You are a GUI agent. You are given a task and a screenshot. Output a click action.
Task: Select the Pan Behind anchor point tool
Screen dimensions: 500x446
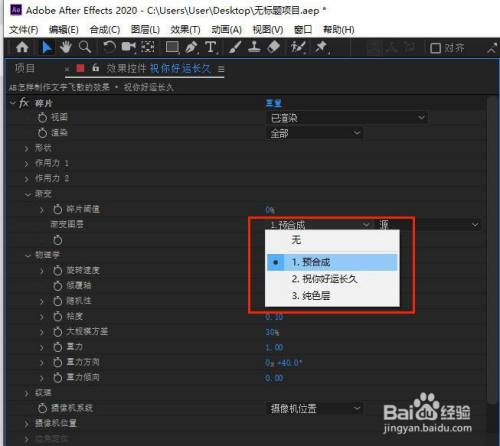[x=148, y=47]
